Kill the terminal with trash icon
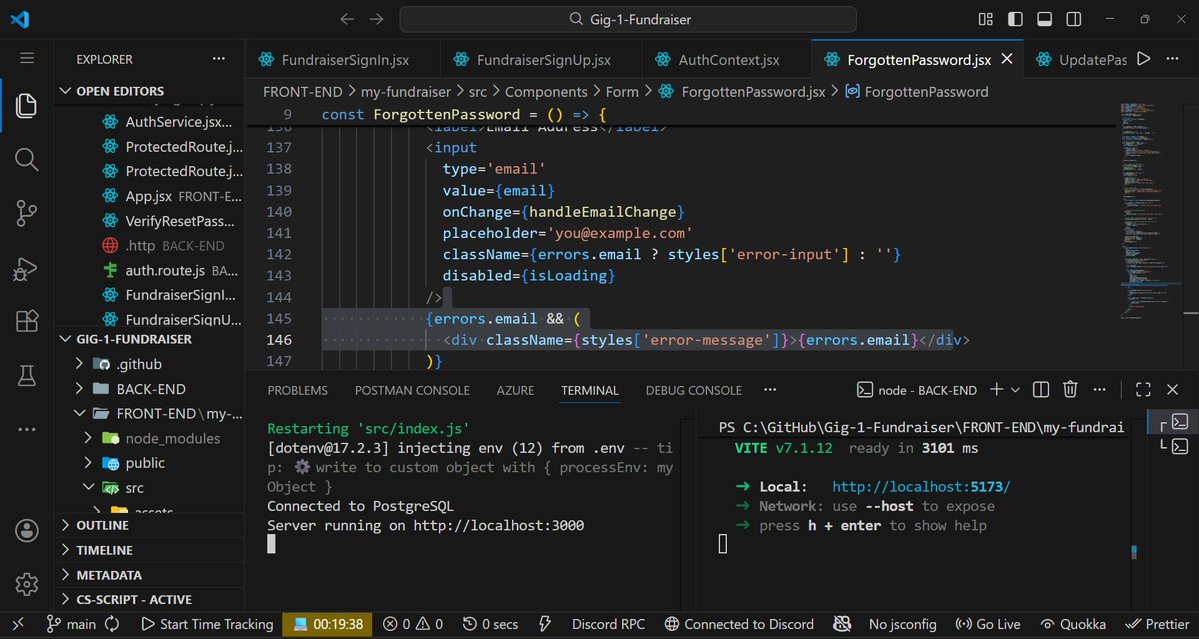The width and height of the screenshot is (1199, 639). pos(1071,390)
